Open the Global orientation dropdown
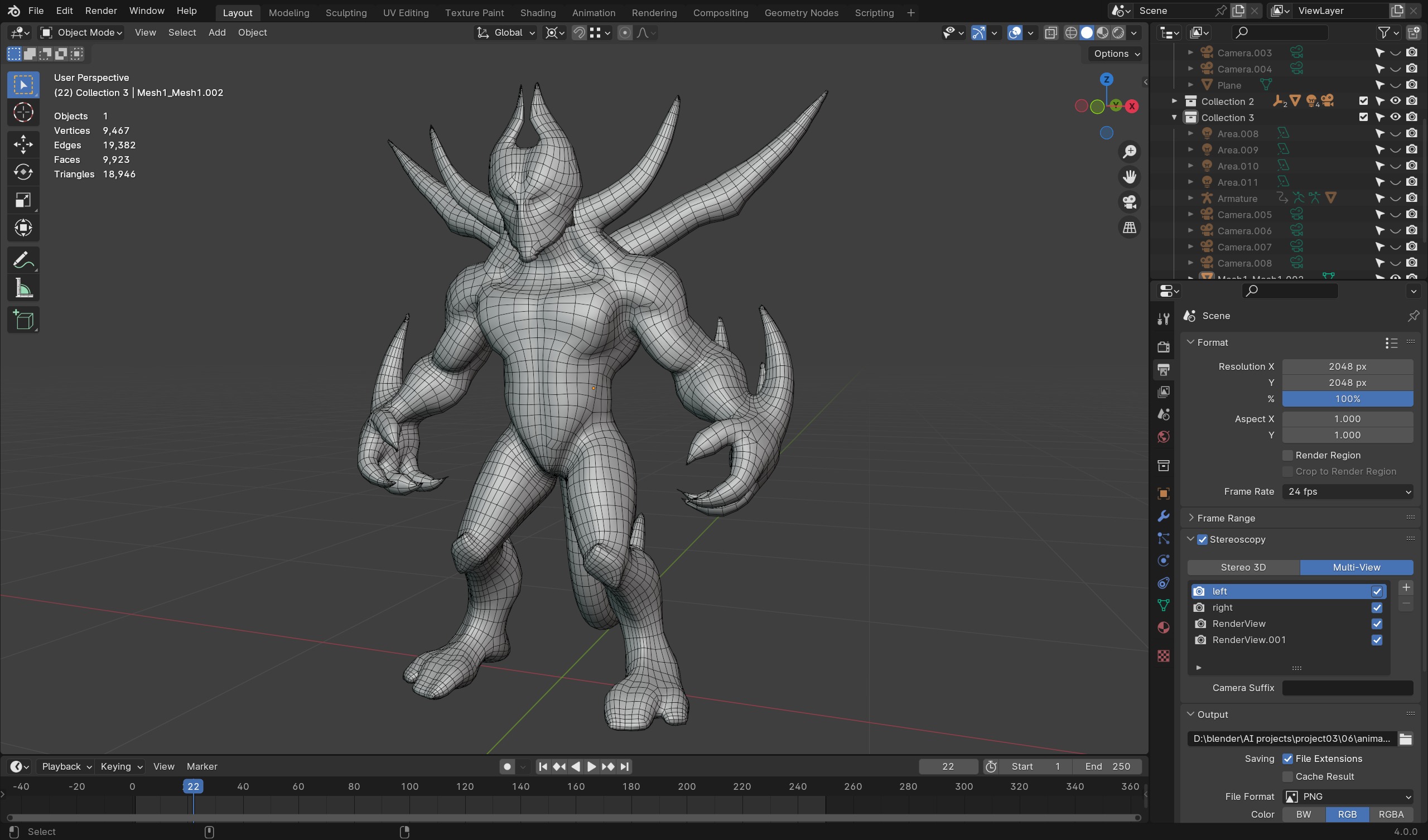Viewport: 1428px width, 840px height. (x=505, y=33)
